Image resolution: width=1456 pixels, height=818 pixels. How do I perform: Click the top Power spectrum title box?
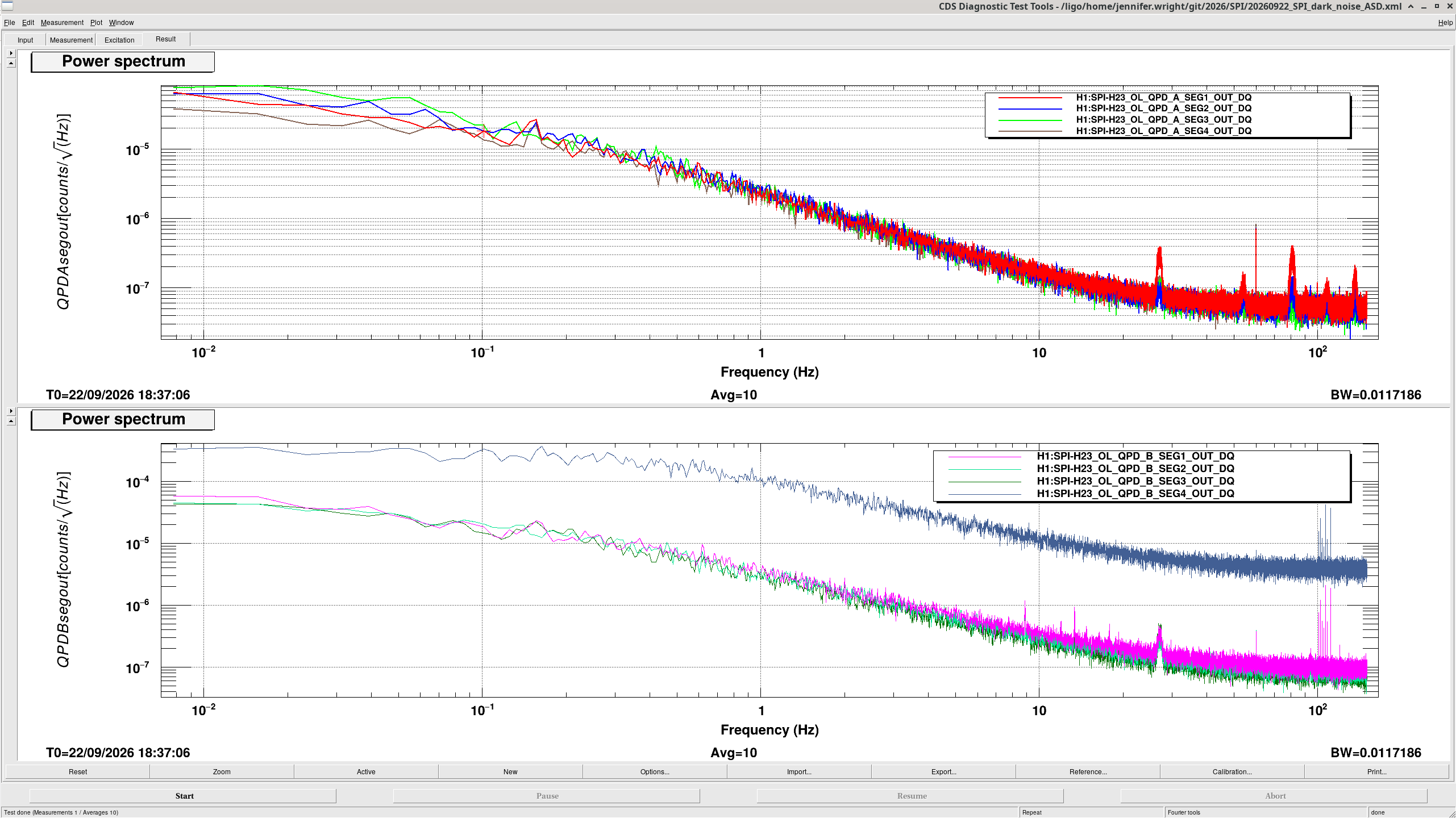pos(123,61)
